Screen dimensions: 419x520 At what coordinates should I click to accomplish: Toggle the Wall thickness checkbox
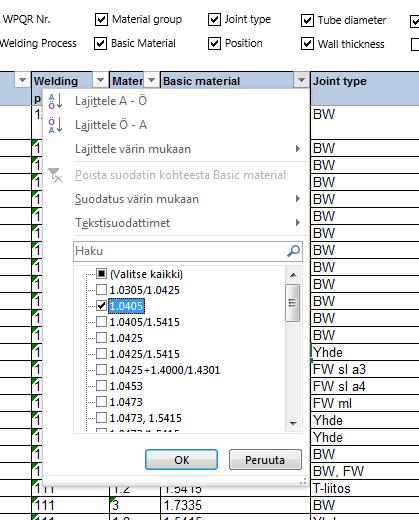[x=307, y=44]
